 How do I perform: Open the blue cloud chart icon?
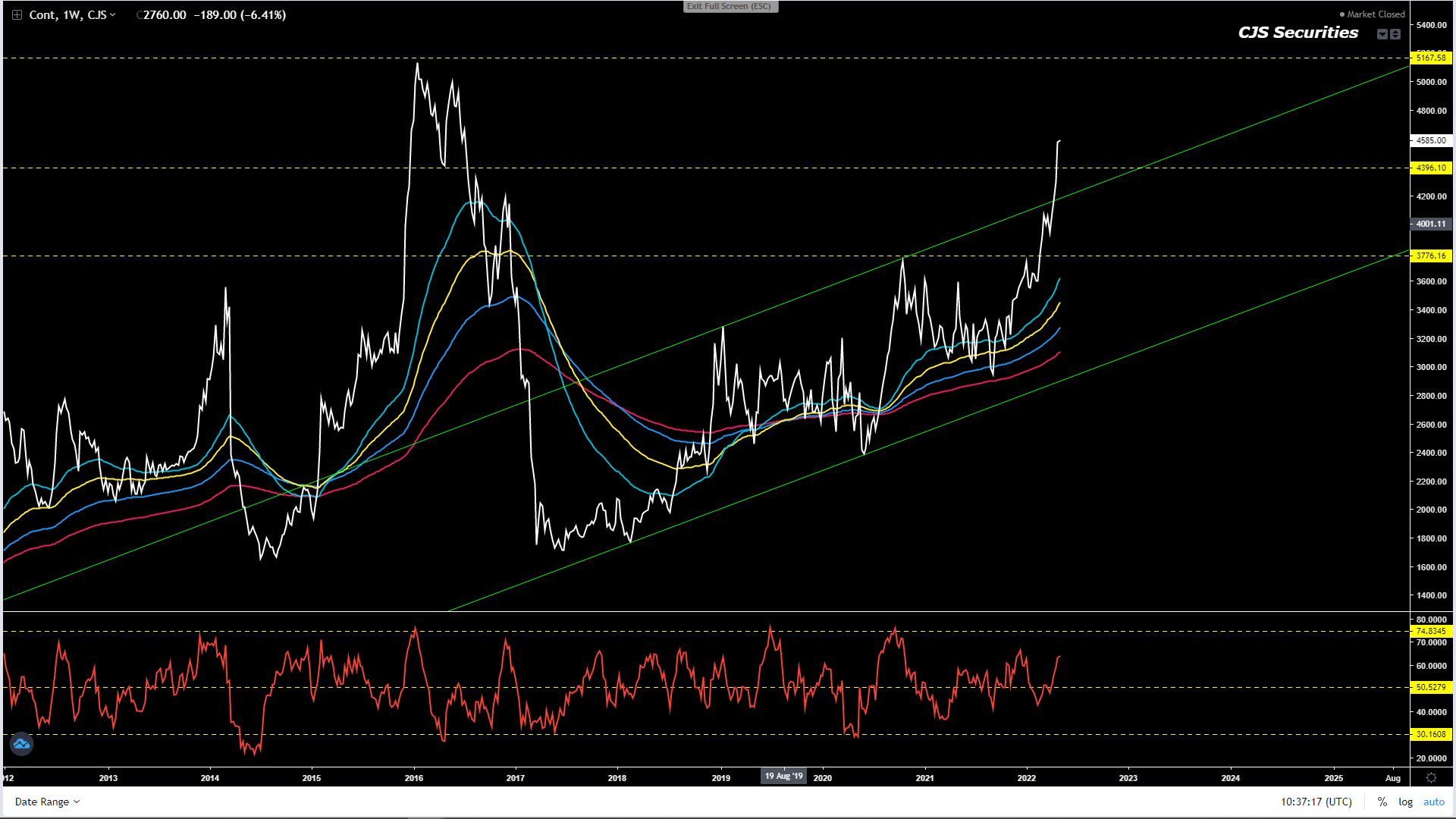click(x=21, y=744)
